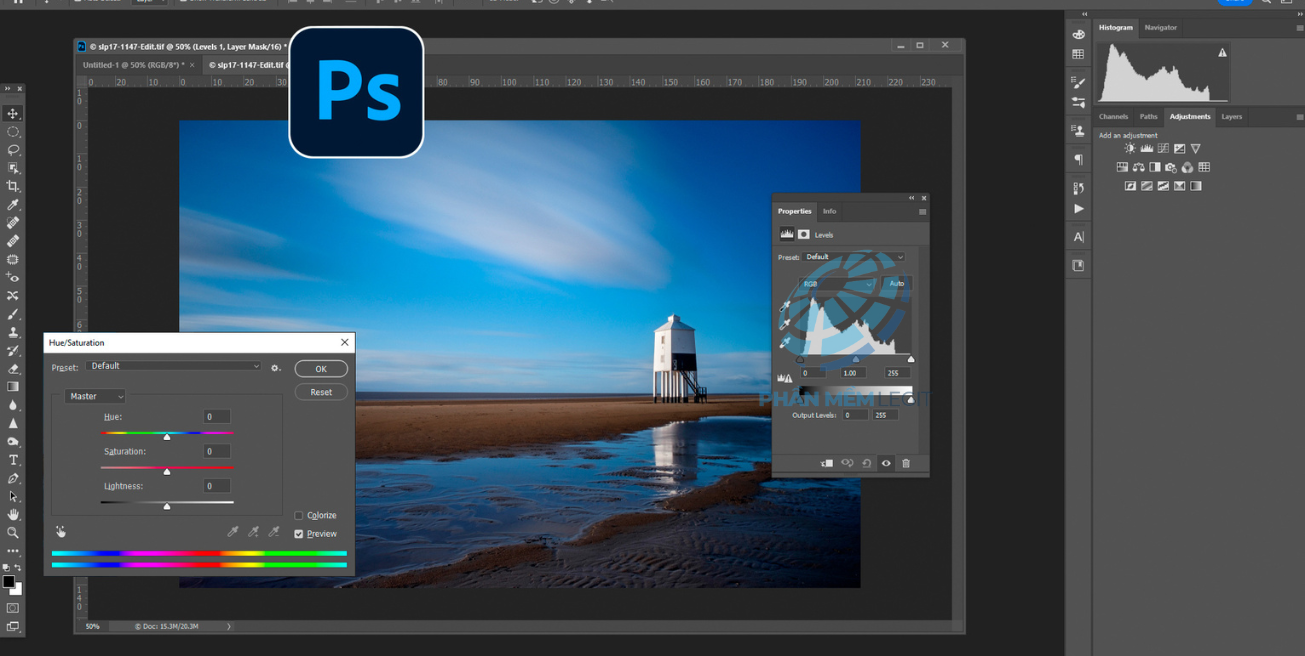Click the Lightness slider handle
Screen dimensions: 1305x656
[x=167, y=506]
